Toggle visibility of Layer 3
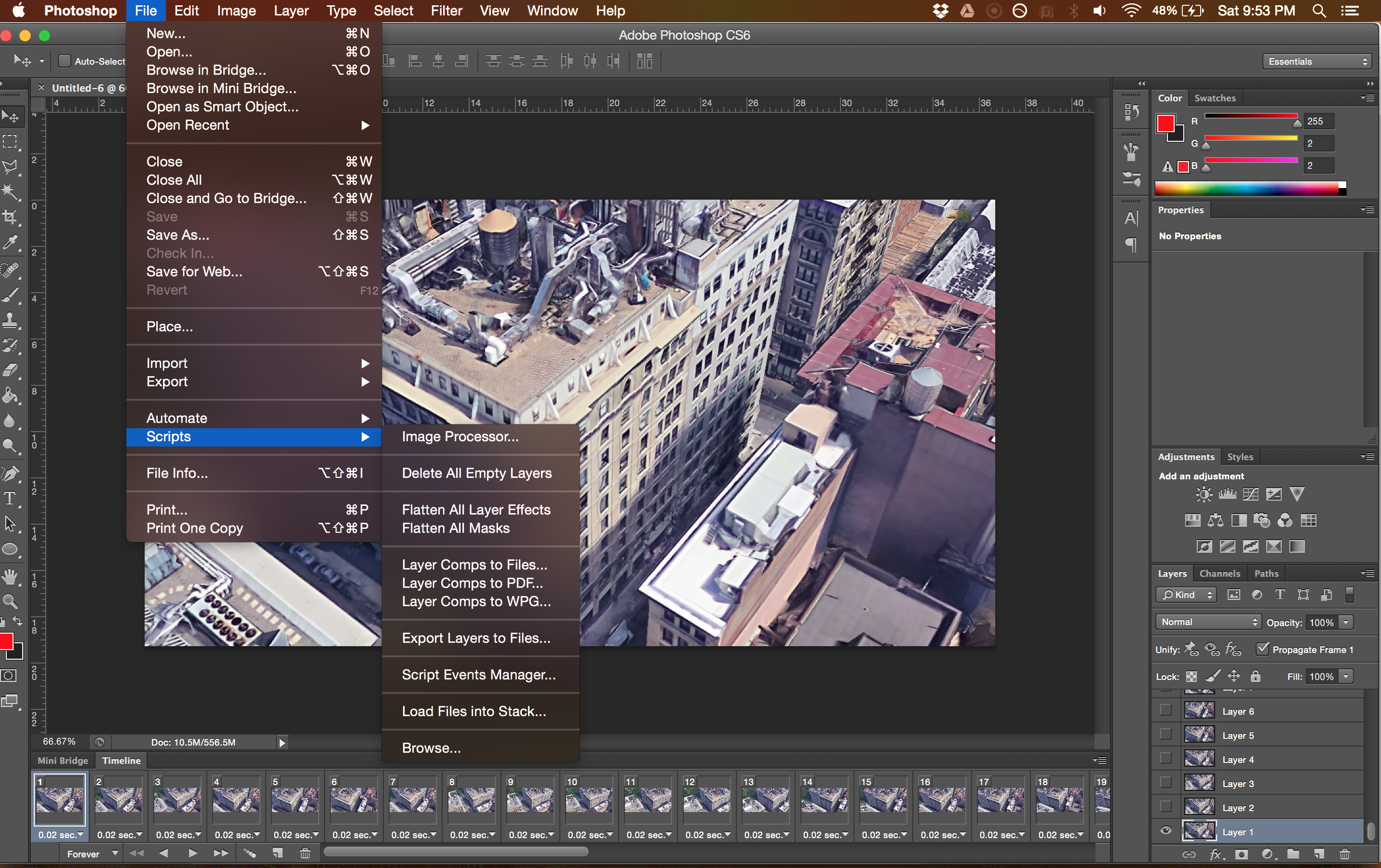 (x=1164, y=782)
